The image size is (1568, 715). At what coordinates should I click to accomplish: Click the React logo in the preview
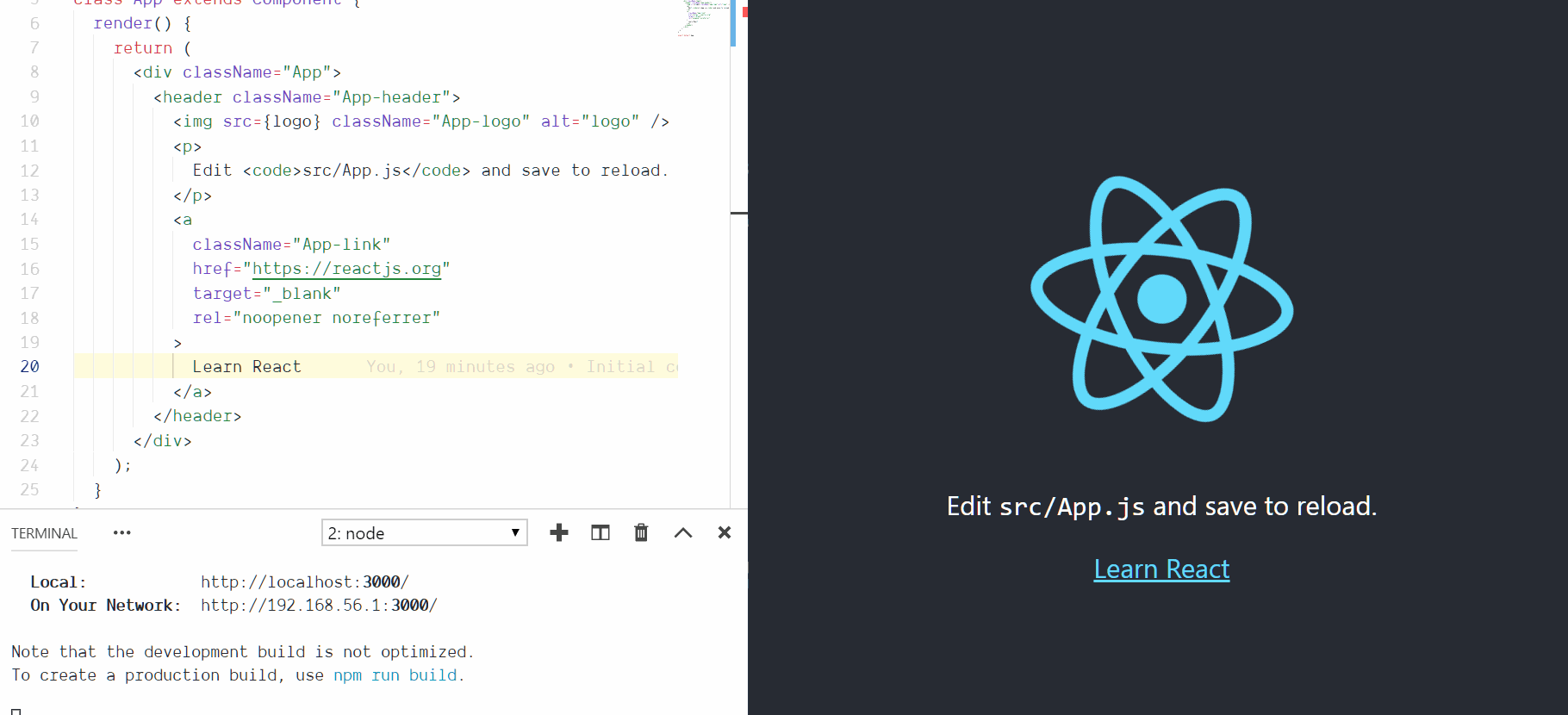click(1161, 299)
